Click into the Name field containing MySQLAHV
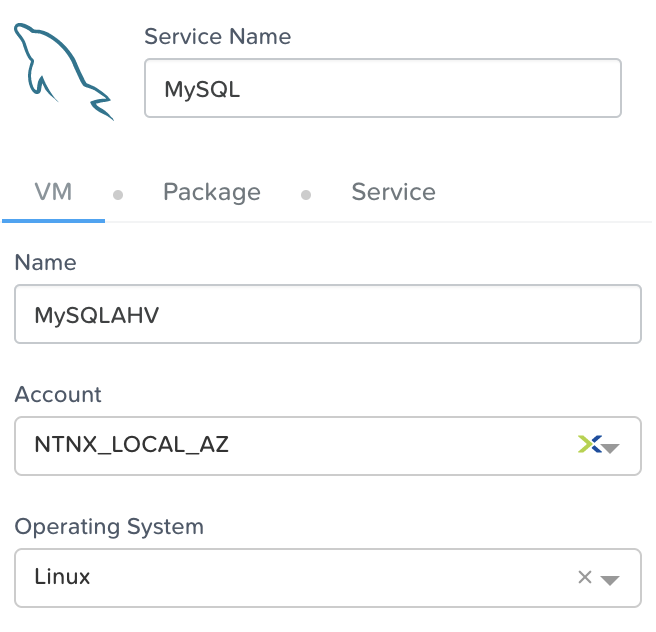Viewport: 656px width, 632px height. pyautogui.click(x=328, y=314)
